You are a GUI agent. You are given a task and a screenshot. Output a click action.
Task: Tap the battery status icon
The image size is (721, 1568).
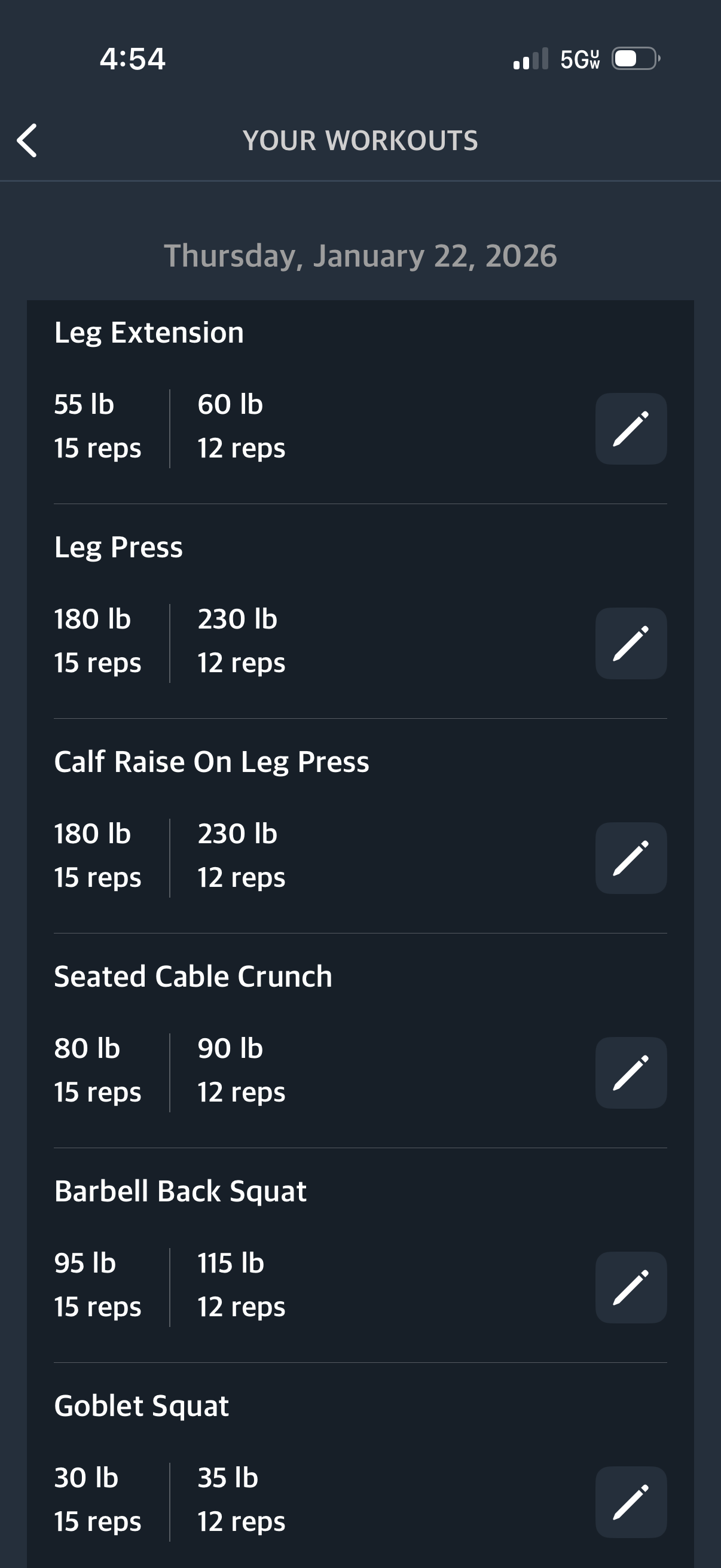tap(636, 59)
